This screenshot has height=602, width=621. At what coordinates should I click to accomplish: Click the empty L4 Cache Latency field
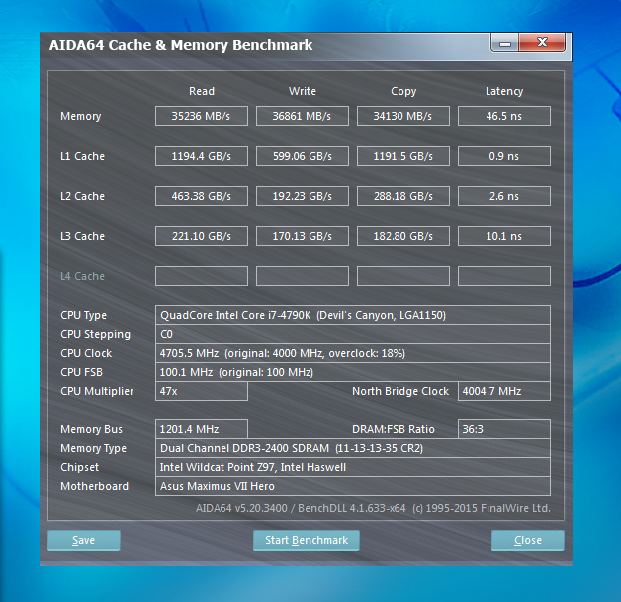(504, 276)
